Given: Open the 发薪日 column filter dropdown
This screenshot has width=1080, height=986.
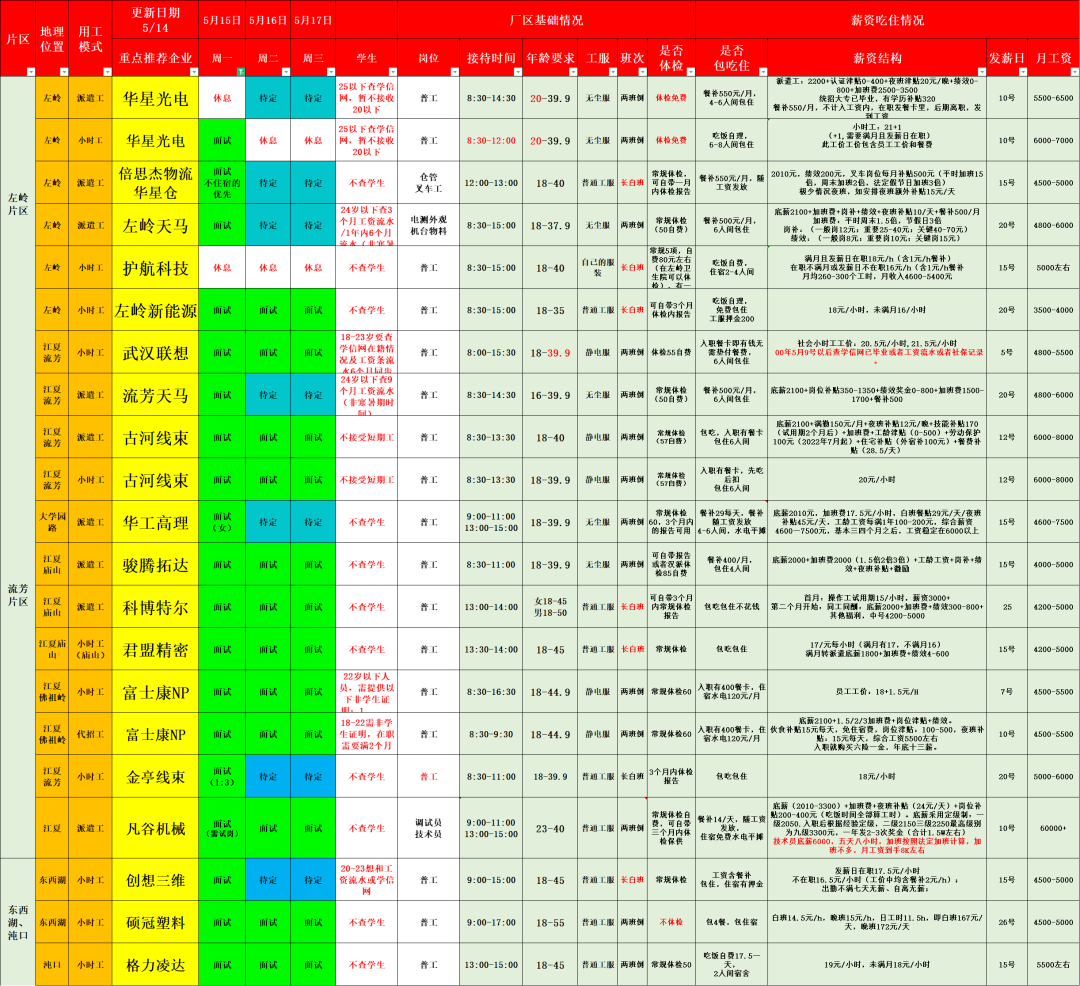Looking at the screenshot, I should (x=1023, y=72).
